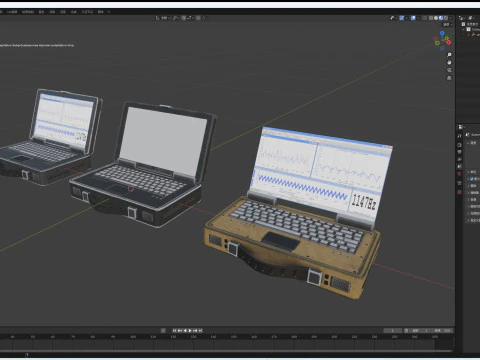The height and width of the screenshot is (360, 480).
Task: Toggle X-ray mode in viewport header
Action: click(424, 18)
